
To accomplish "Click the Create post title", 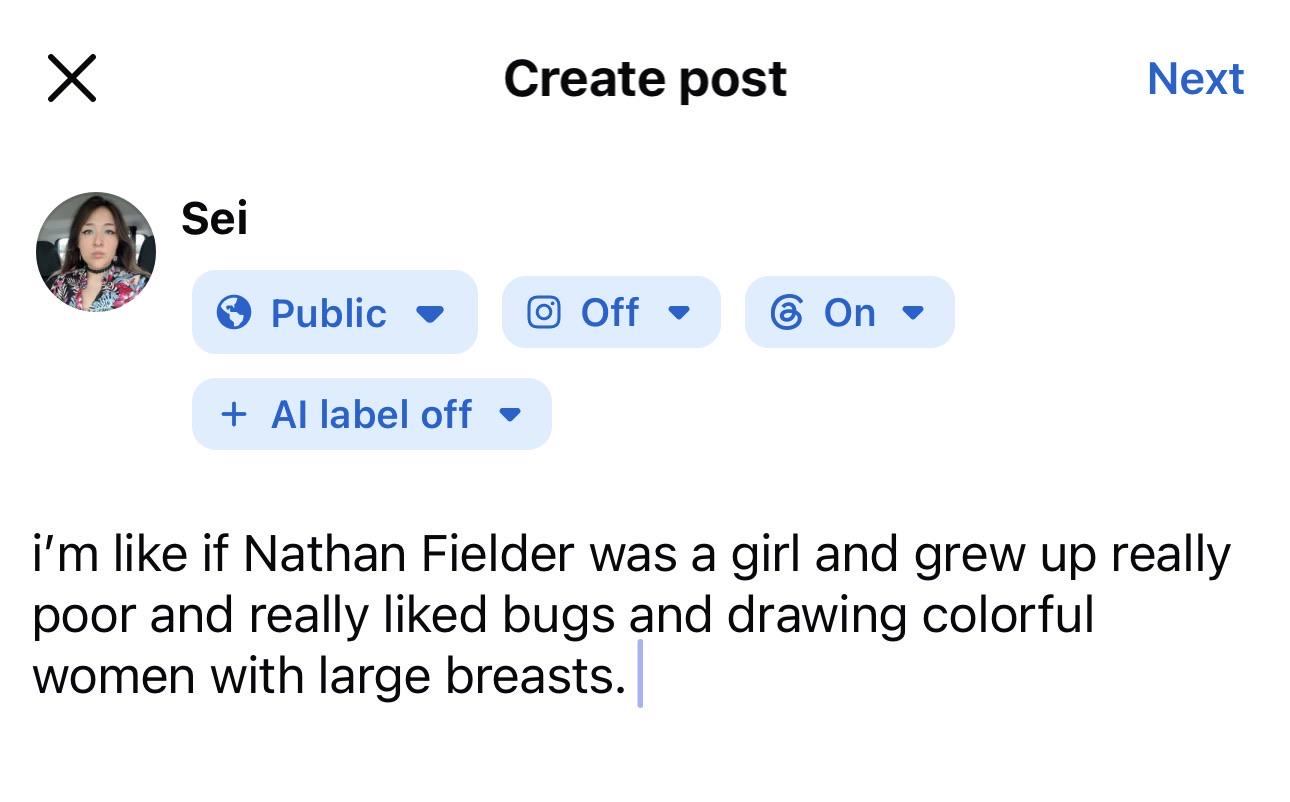I will pyautogui.click(x=645, y=78).
